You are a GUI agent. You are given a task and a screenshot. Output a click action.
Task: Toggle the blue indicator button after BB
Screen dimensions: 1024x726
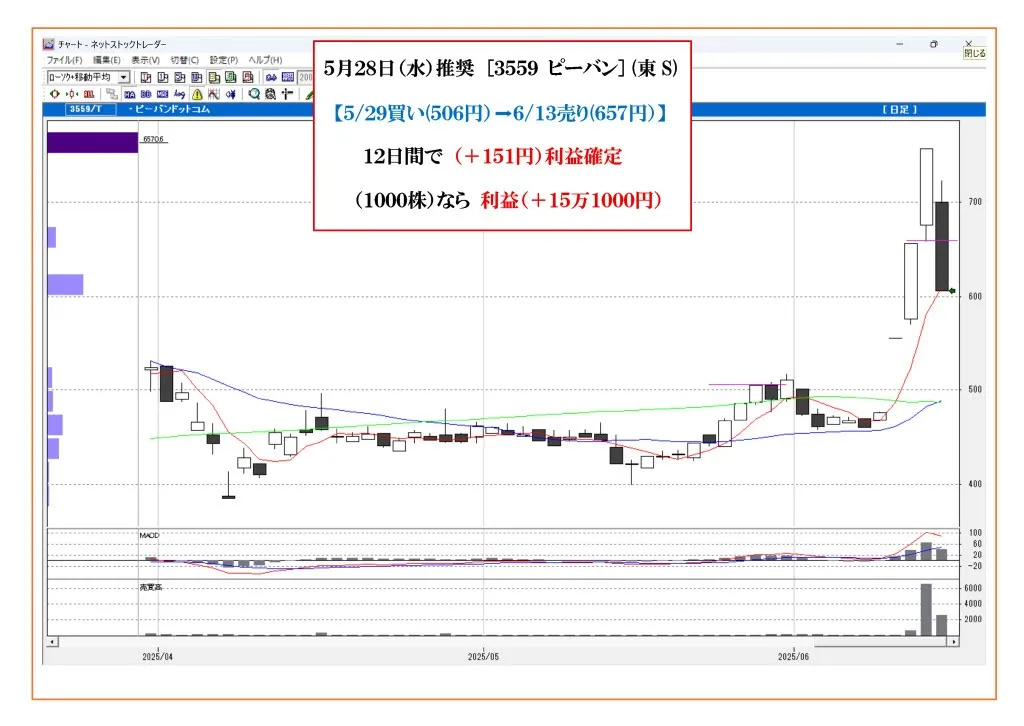click(163, 95)
